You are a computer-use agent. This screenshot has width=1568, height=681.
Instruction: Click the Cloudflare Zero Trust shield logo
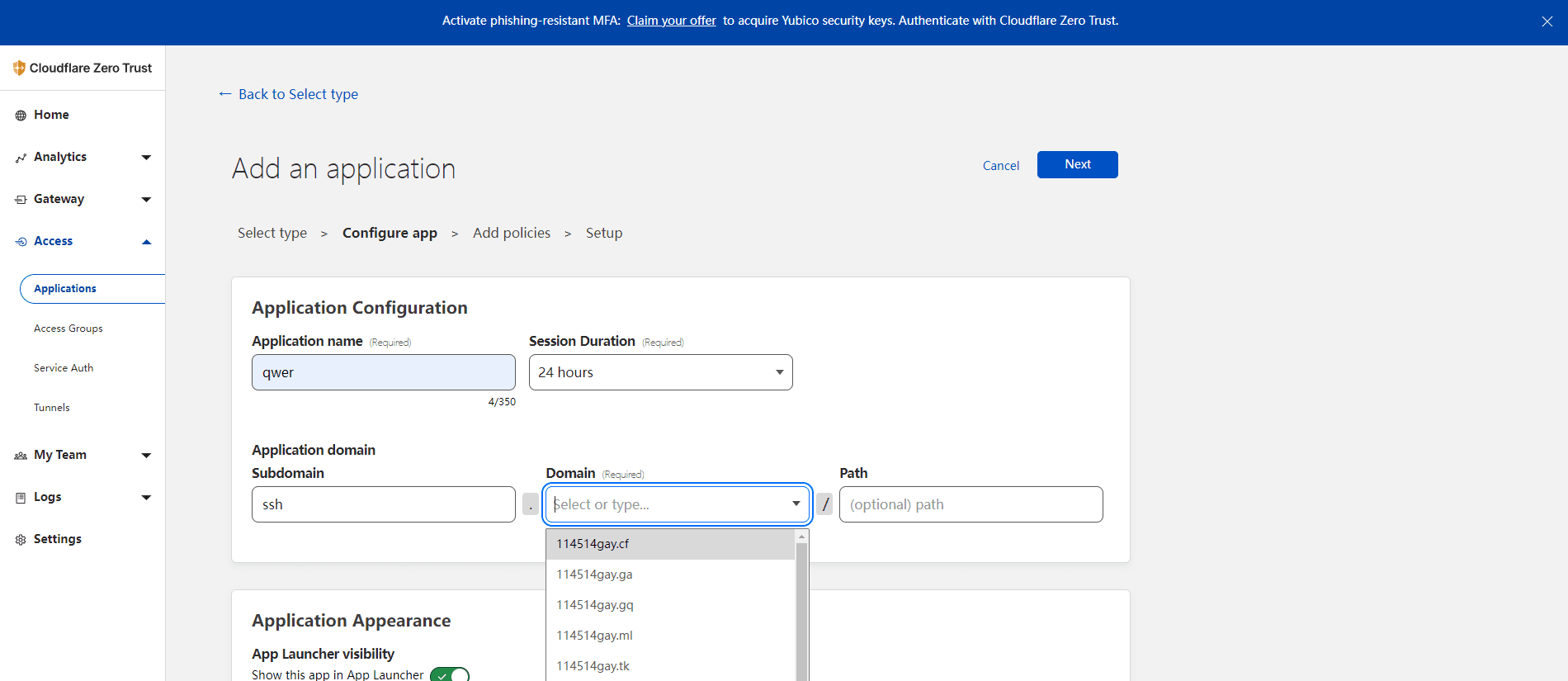tap(19, 68)
